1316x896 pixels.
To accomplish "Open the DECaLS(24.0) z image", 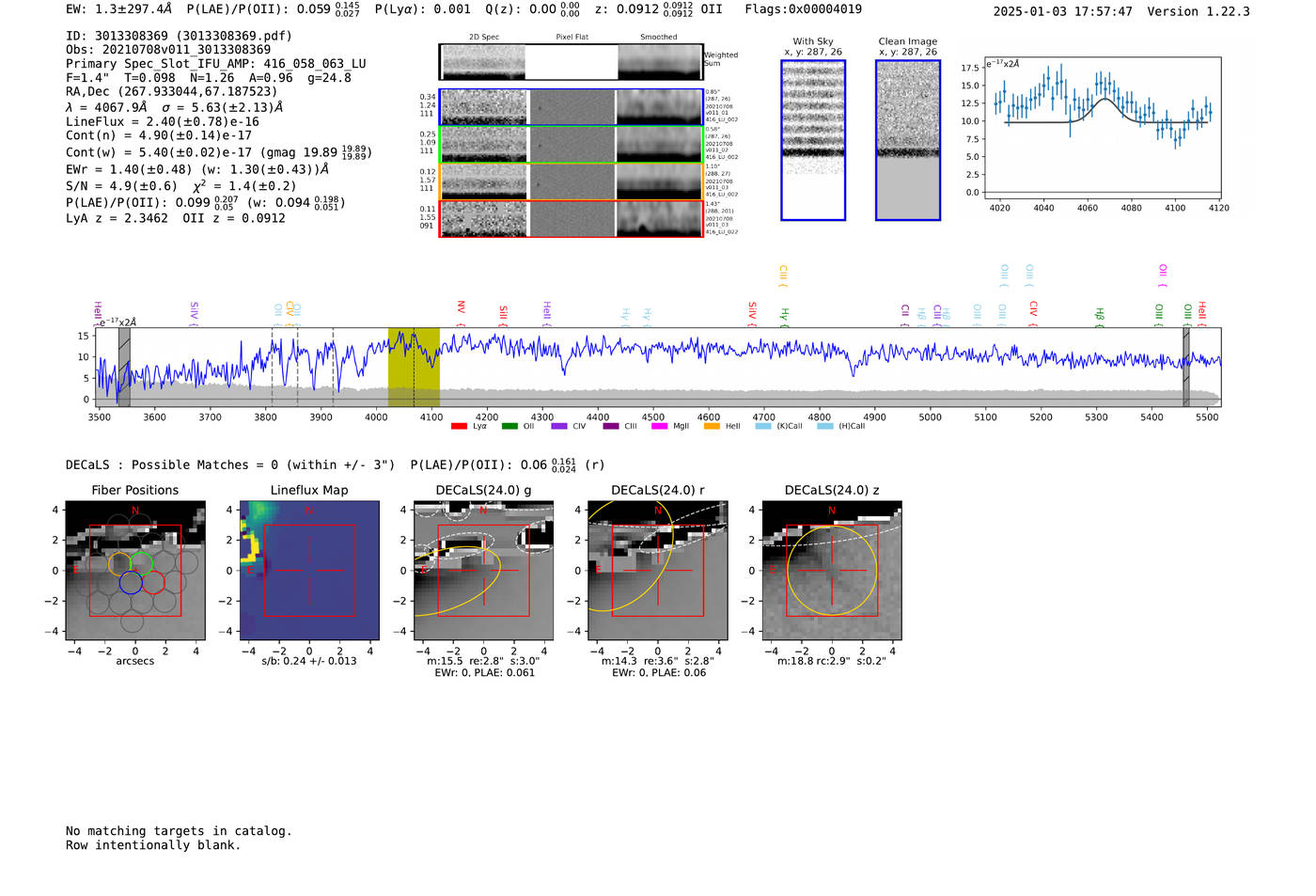I will pyautogui.click(x=832, y=571).
